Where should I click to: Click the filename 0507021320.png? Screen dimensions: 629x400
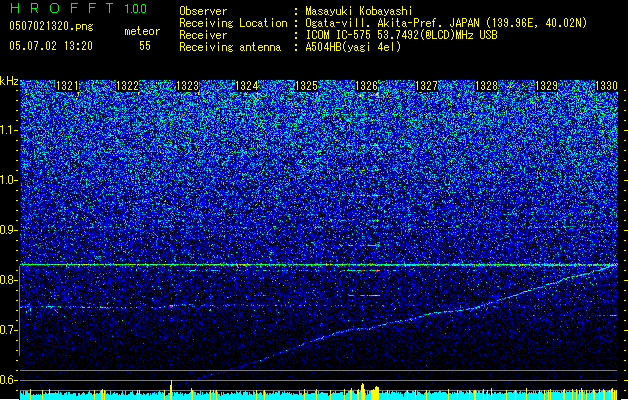pyautogui.click(x=51, y=27)
